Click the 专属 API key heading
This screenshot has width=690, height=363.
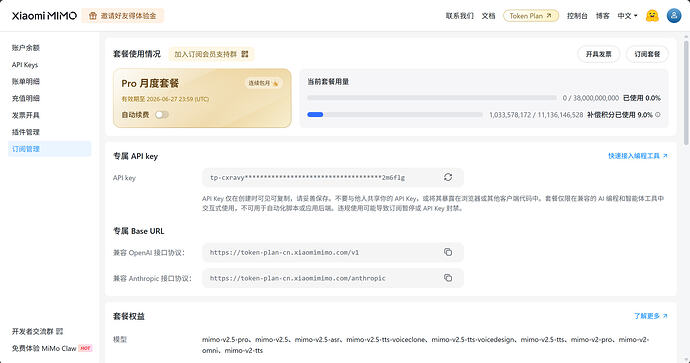tap(136, 156)
